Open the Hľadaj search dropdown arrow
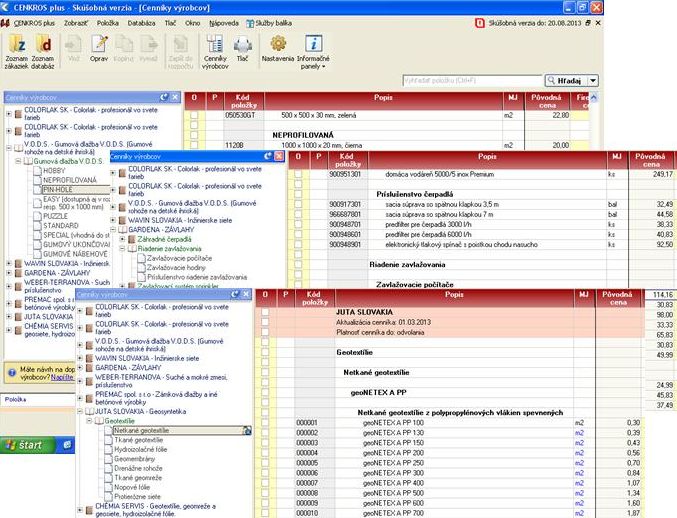677x518 pixels. [593, 79]
